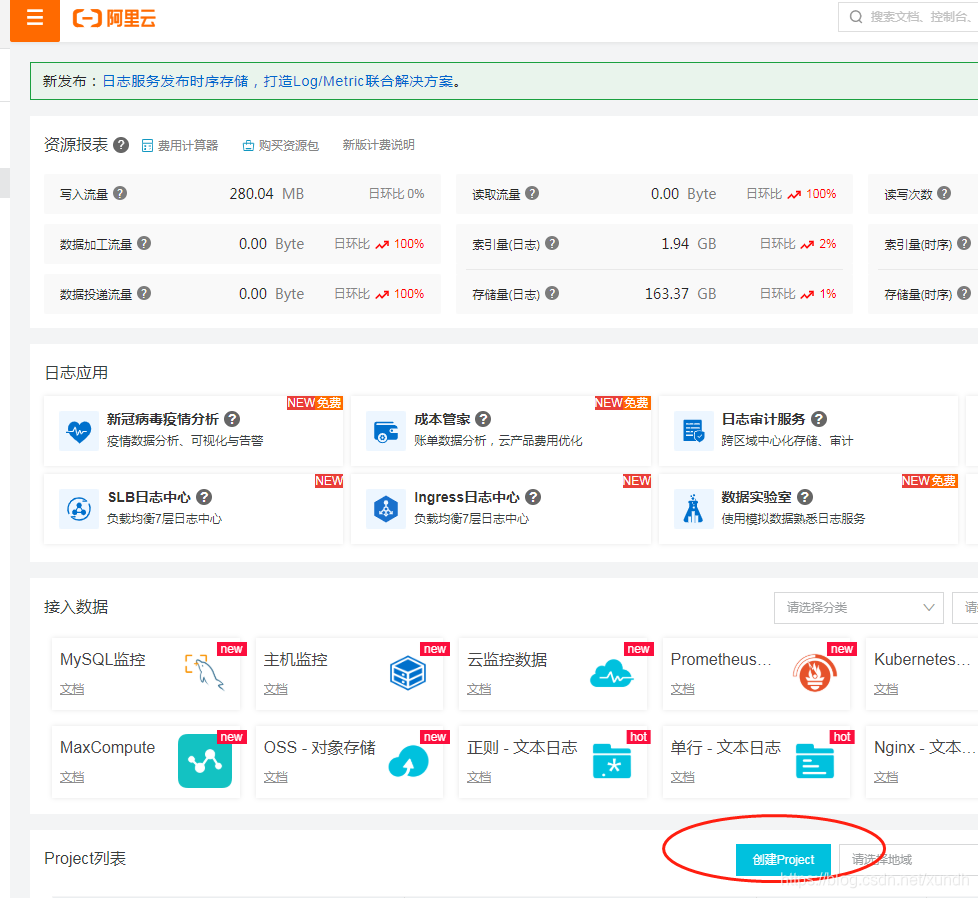Viewport: 978px width, 898px height.
Task: Expand the 请选择分类 dropdown
Action: pyautogui.click(x=858, y=607)
